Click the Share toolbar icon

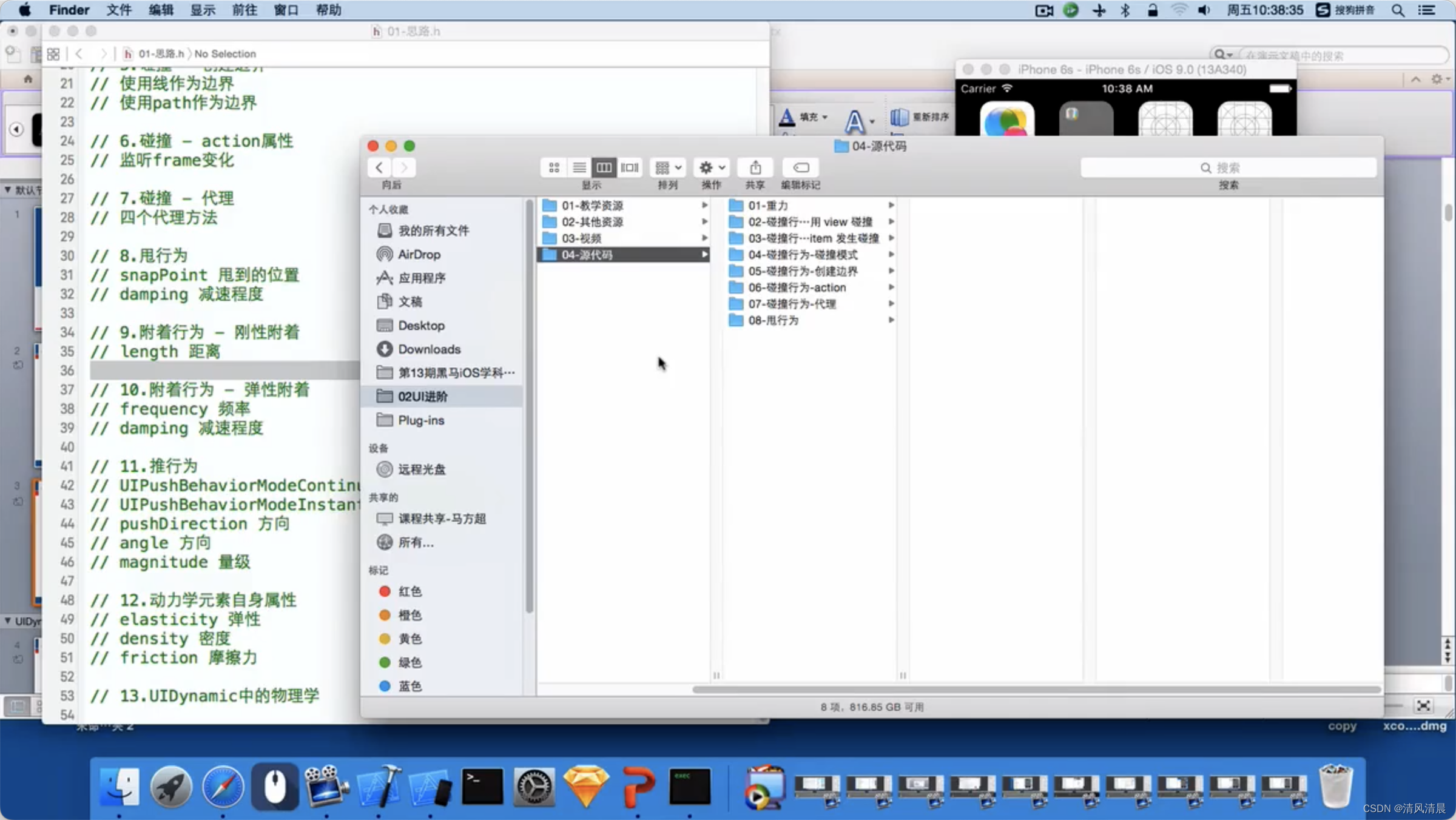point(755,167)
